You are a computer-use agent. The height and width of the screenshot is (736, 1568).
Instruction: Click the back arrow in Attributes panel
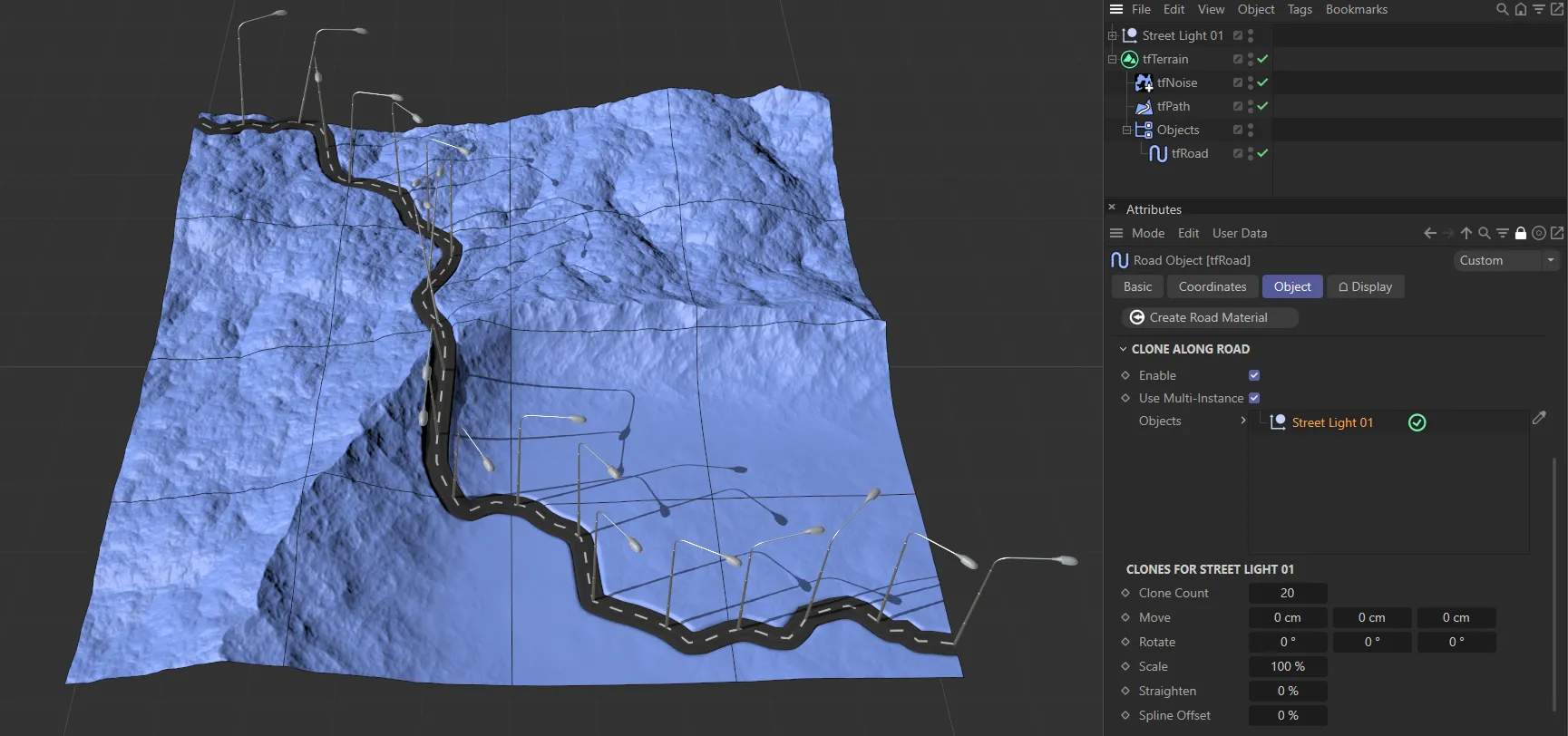(x=1430, y=233)
